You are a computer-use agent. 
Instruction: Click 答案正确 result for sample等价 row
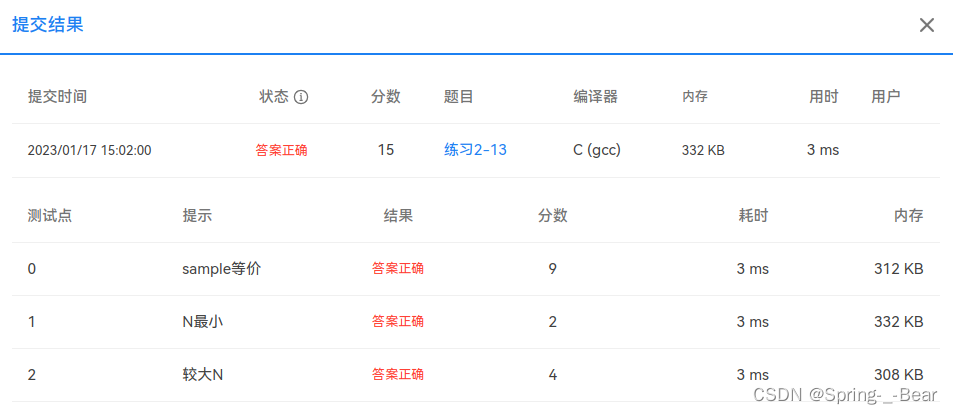pos(398,269)
